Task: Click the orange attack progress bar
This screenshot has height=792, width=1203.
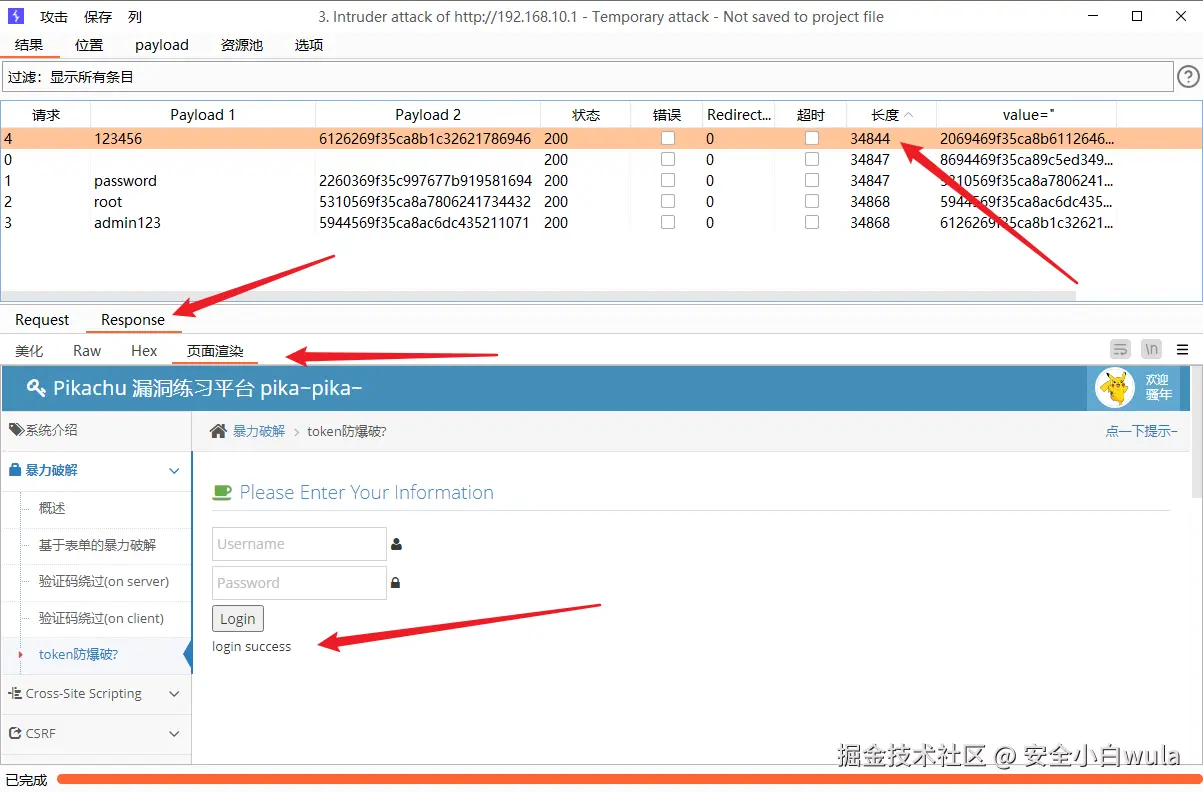Action: coord(628,779)
